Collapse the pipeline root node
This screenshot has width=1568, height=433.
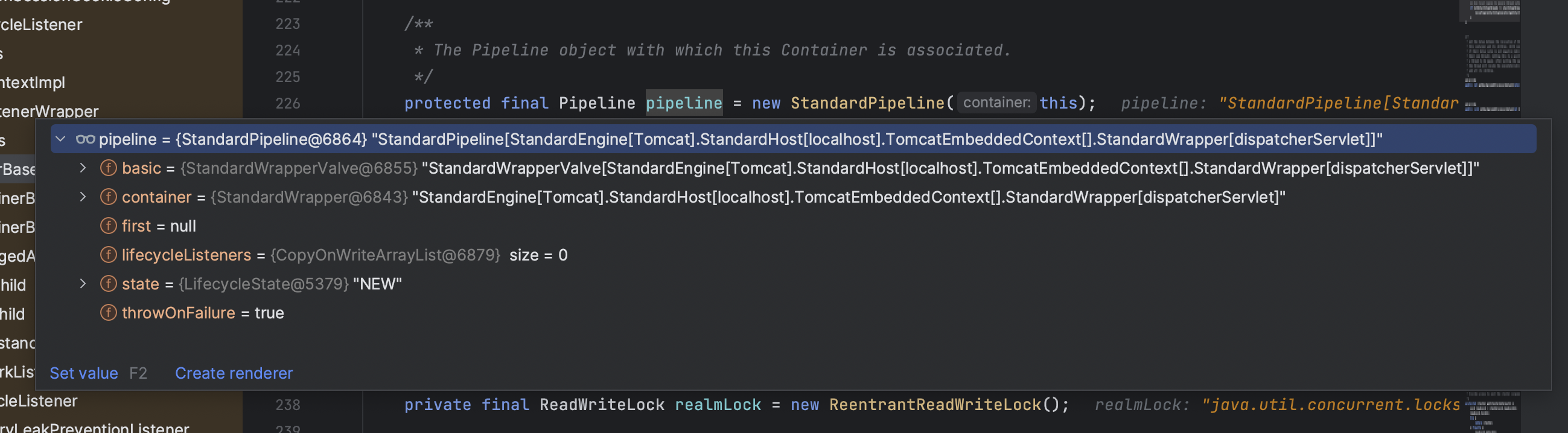coord(60,139)
